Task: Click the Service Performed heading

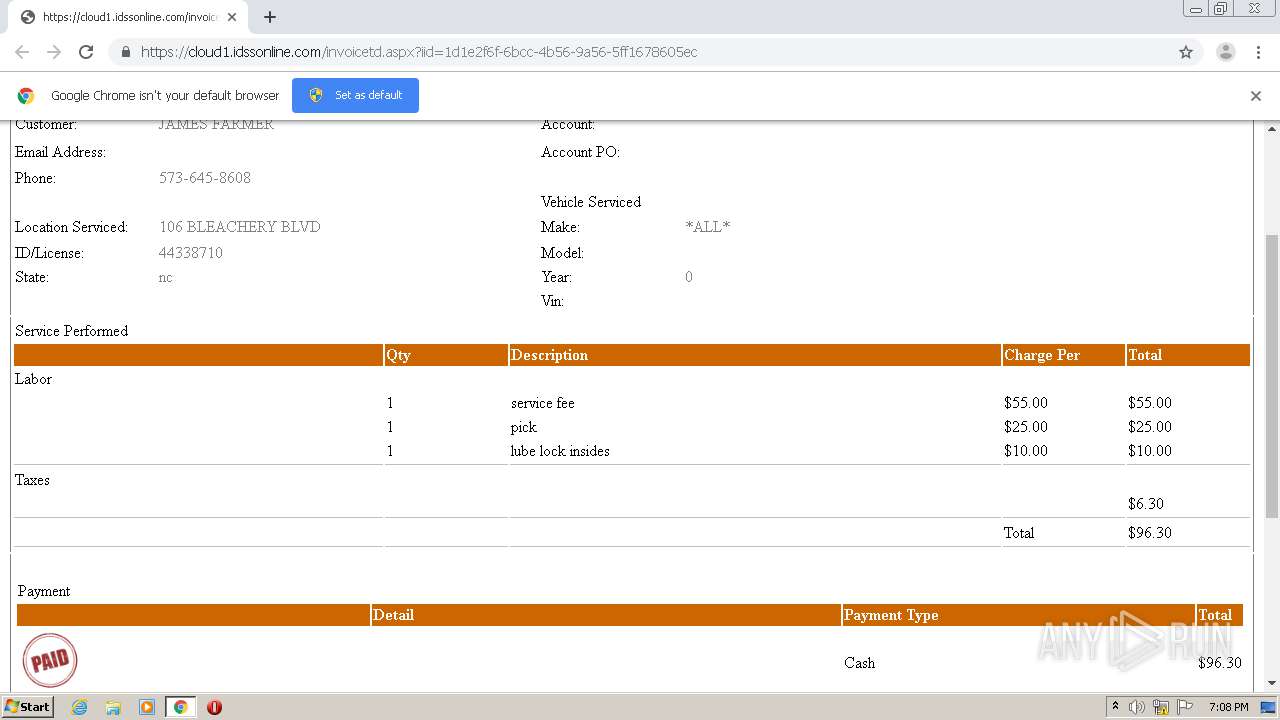Action: coord(72,331)
